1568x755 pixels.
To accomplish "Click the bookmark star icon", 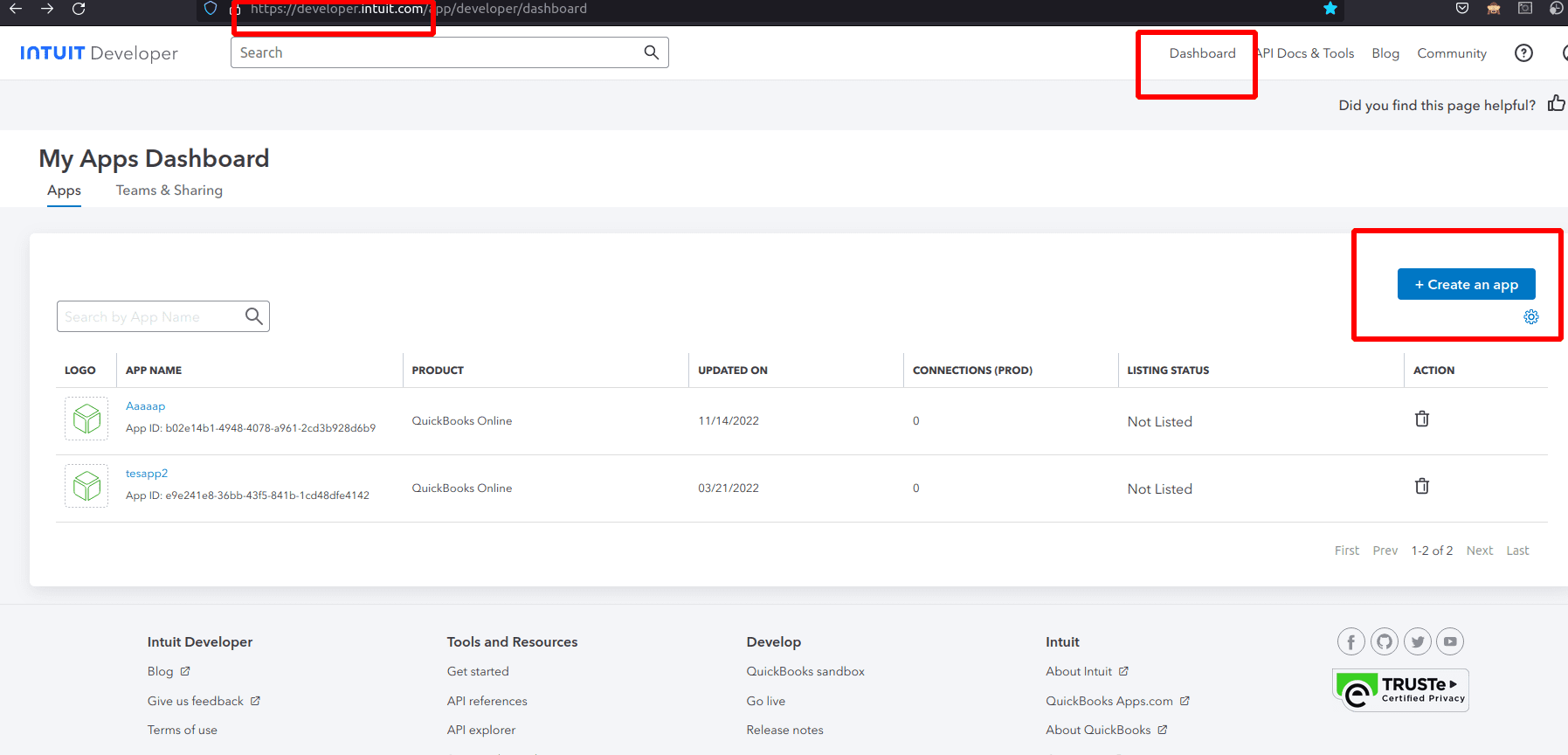I will (1330, 9).
